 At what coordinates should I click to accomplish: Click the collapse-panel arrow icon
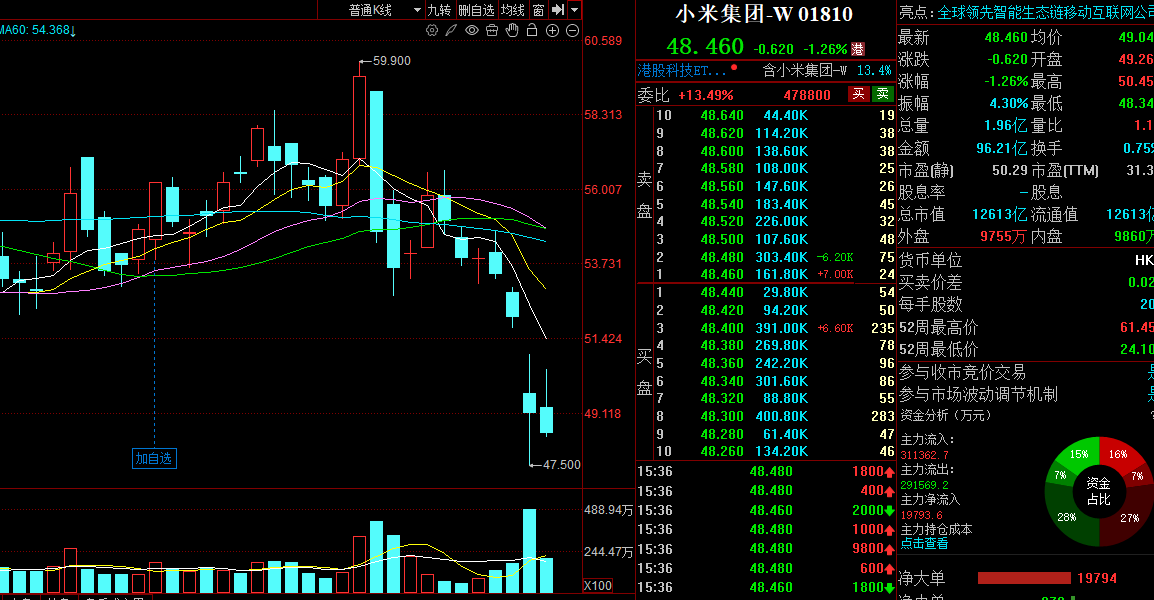click(x=558, y=10)
